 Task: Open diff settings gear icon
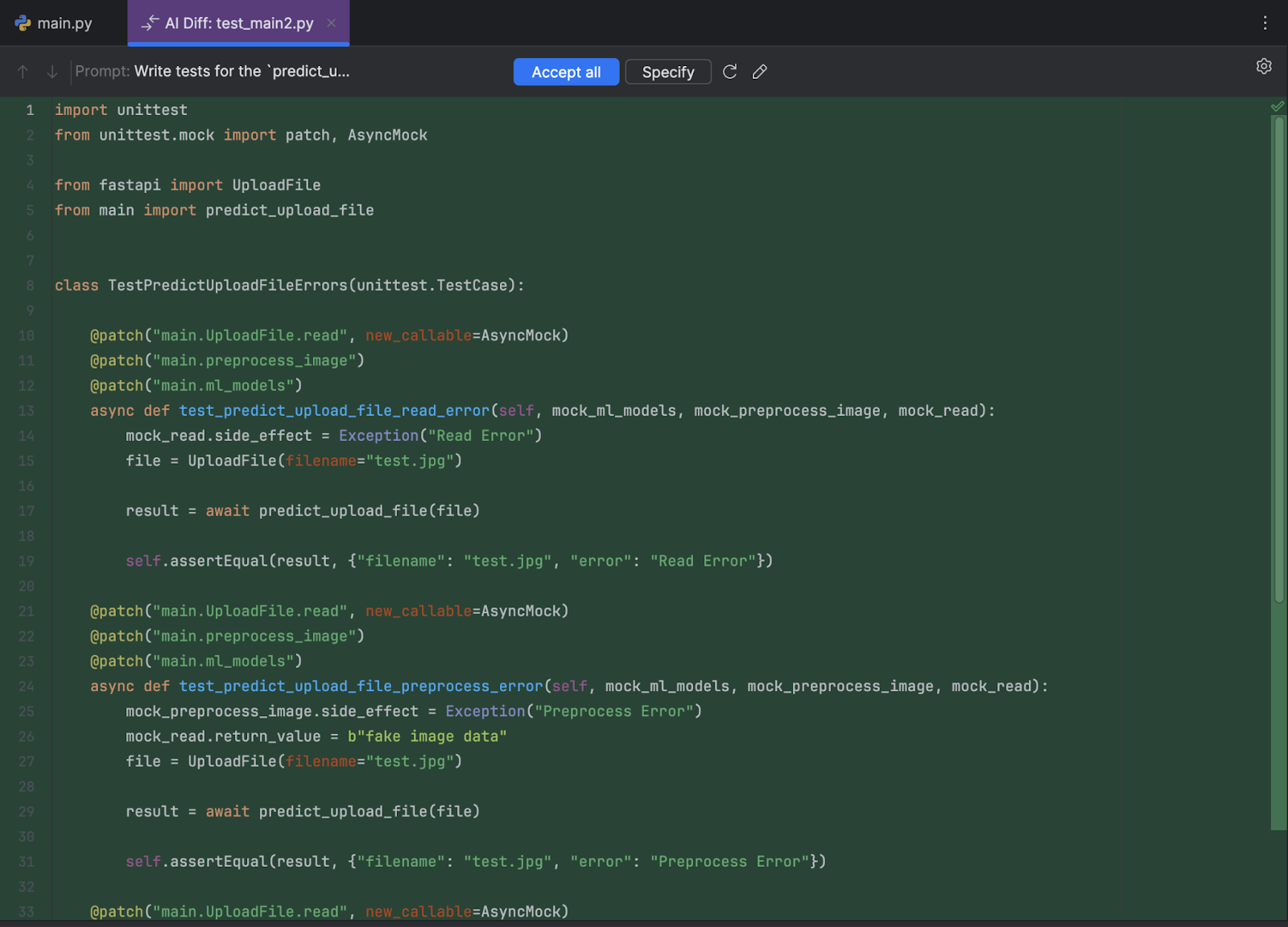tap(1264, 66)
